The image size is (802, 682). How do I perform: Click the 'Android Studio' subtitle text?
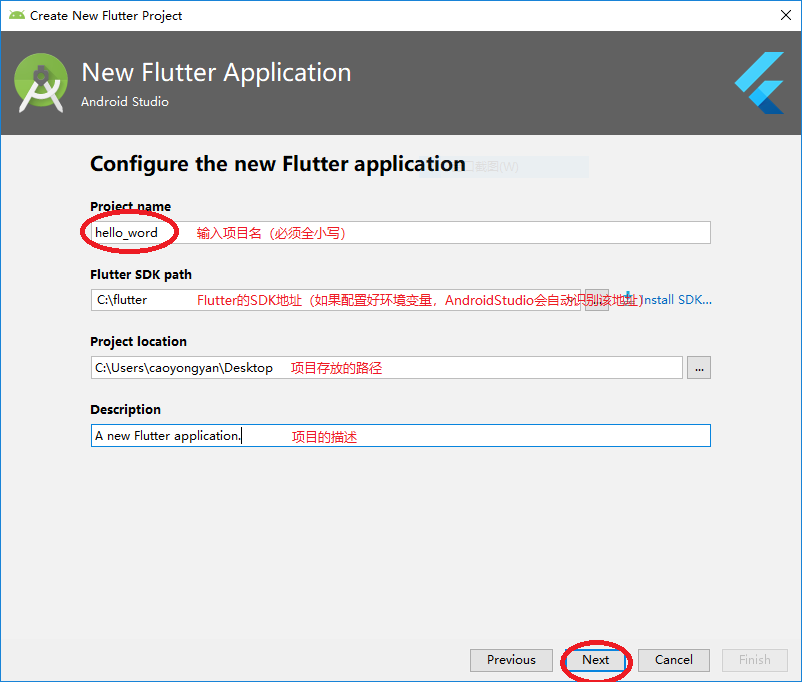125,102
